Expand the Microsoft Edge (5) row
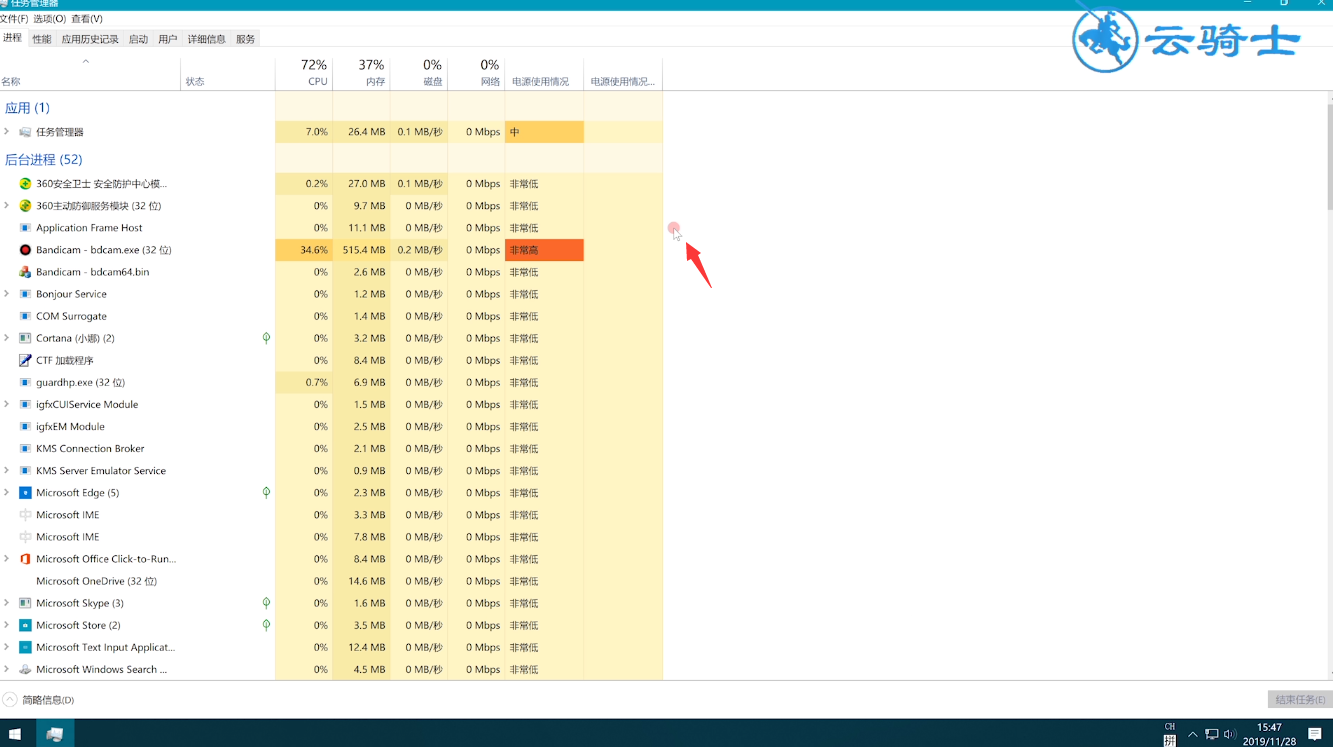Screen dimensions: 1333x747 7,493
